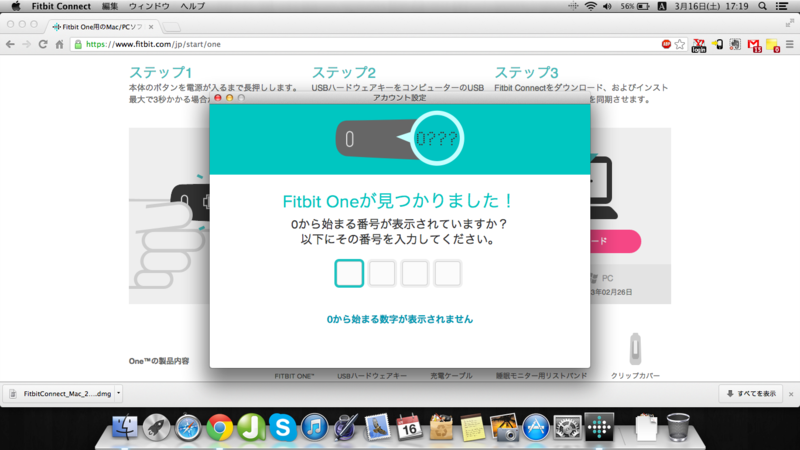
Task: Reload the page in browser
Action: pyautogui.click(x=43, y=44)
